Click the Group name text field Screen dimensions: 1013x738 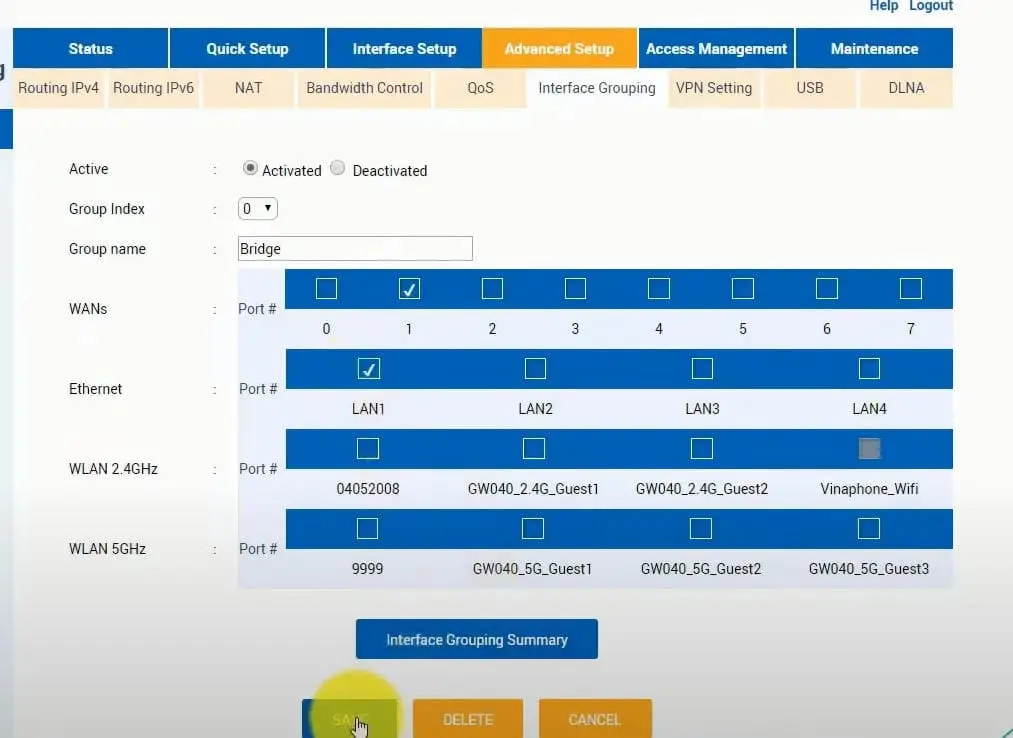355,249
